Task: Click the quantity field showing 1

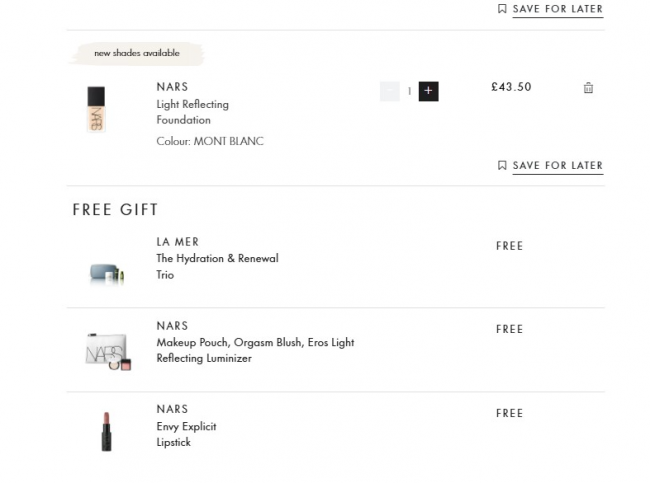Action: pos(409,91)
